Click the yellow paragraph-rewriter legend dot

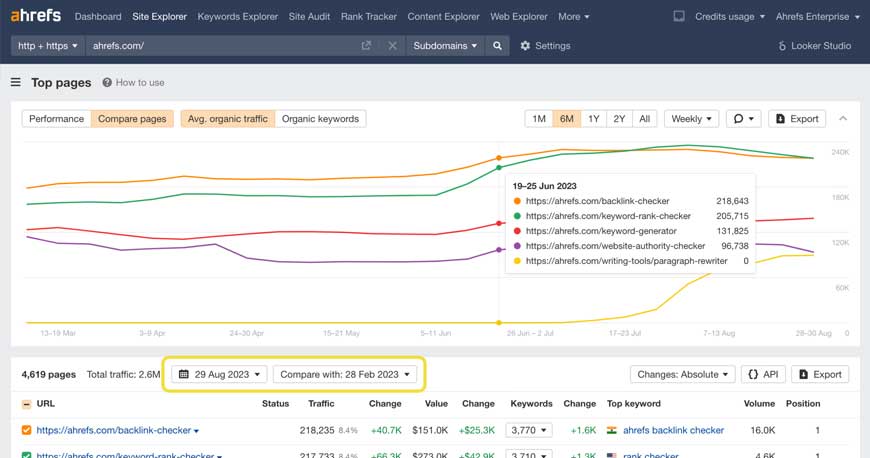tap(517, 261)
